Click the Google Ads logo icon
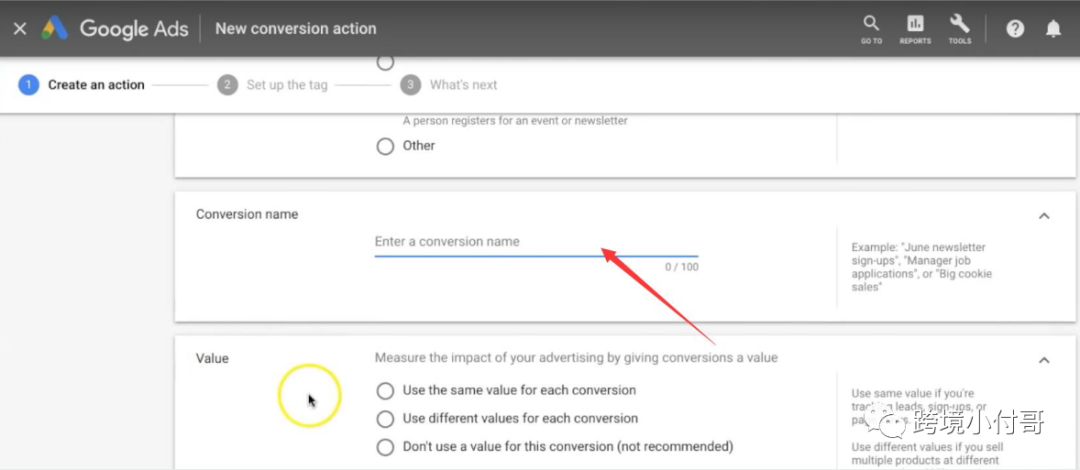 coord(54,29)
